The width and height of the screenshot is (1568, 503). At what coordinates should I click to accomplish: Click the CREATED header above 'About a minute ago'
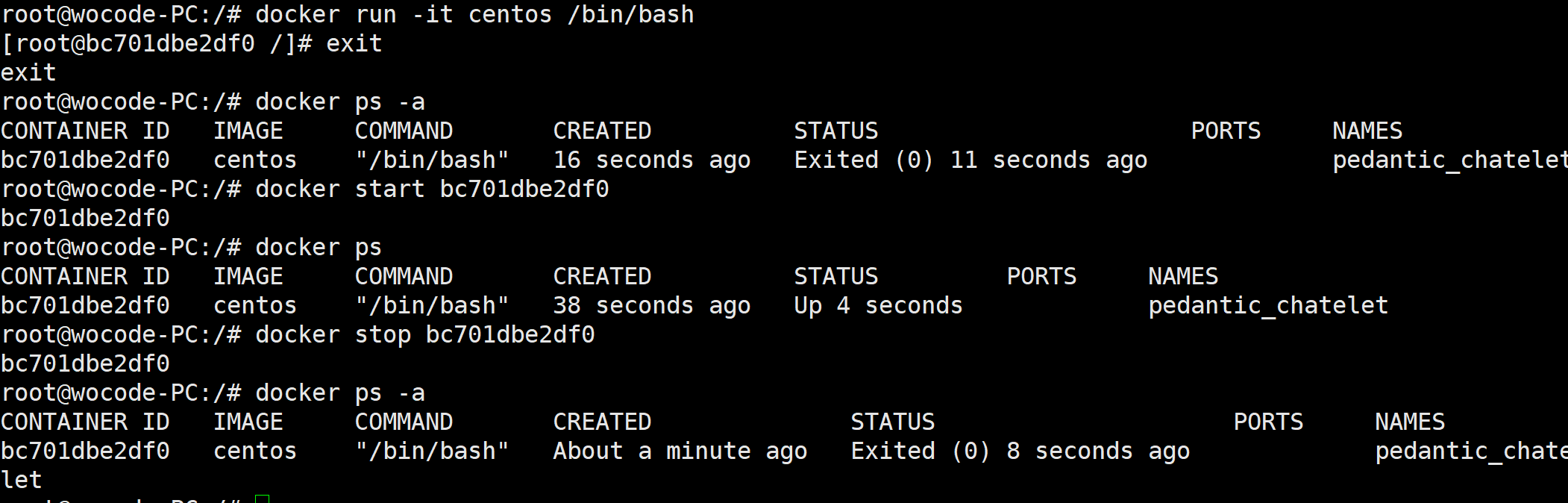point(602,422)
